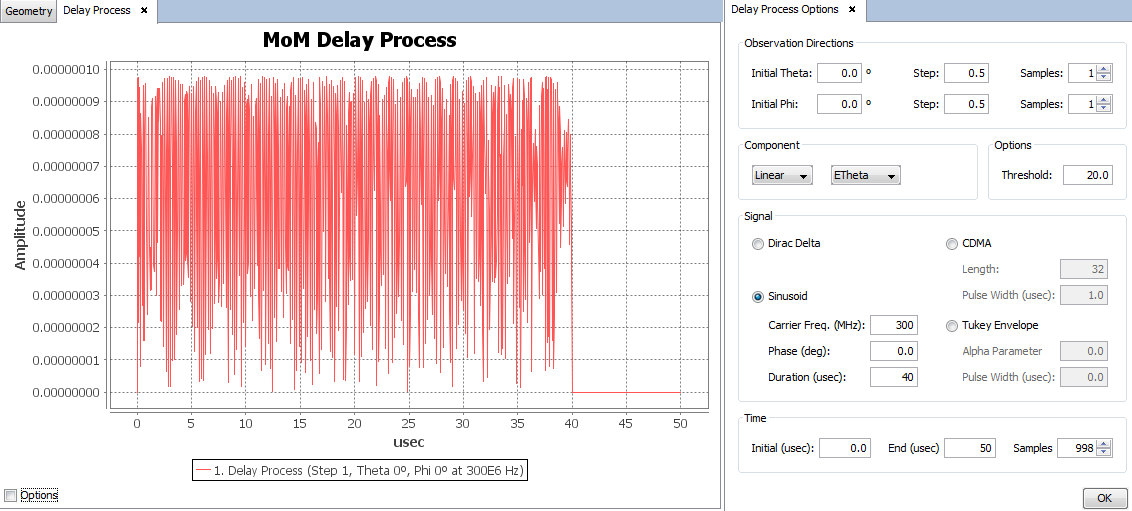Click the Initial Theta value field
Image resolution: width=1132 pixels, height=511 pixels.
(839, 73)
